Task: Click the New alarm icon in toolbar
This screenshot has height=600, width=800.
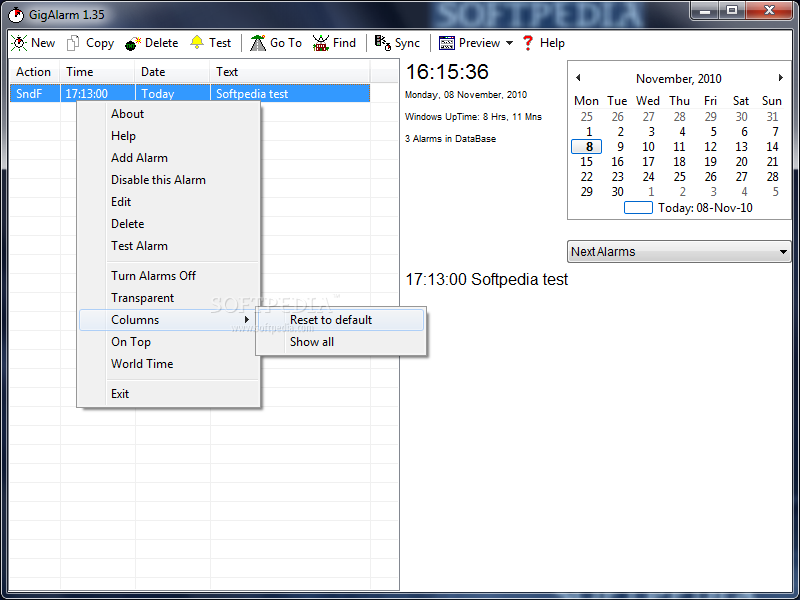Action: 19,43
